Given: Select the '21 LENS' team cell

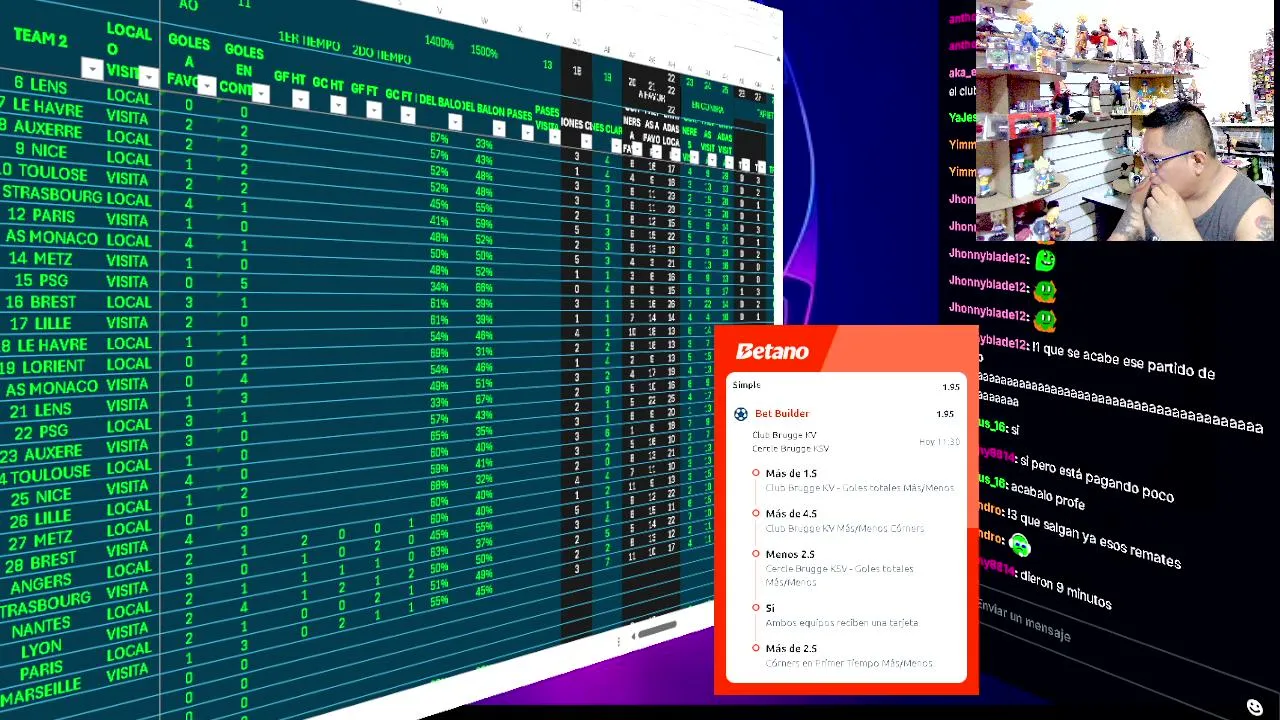Looking at the screenshot, I should click(x=40, y=411).
